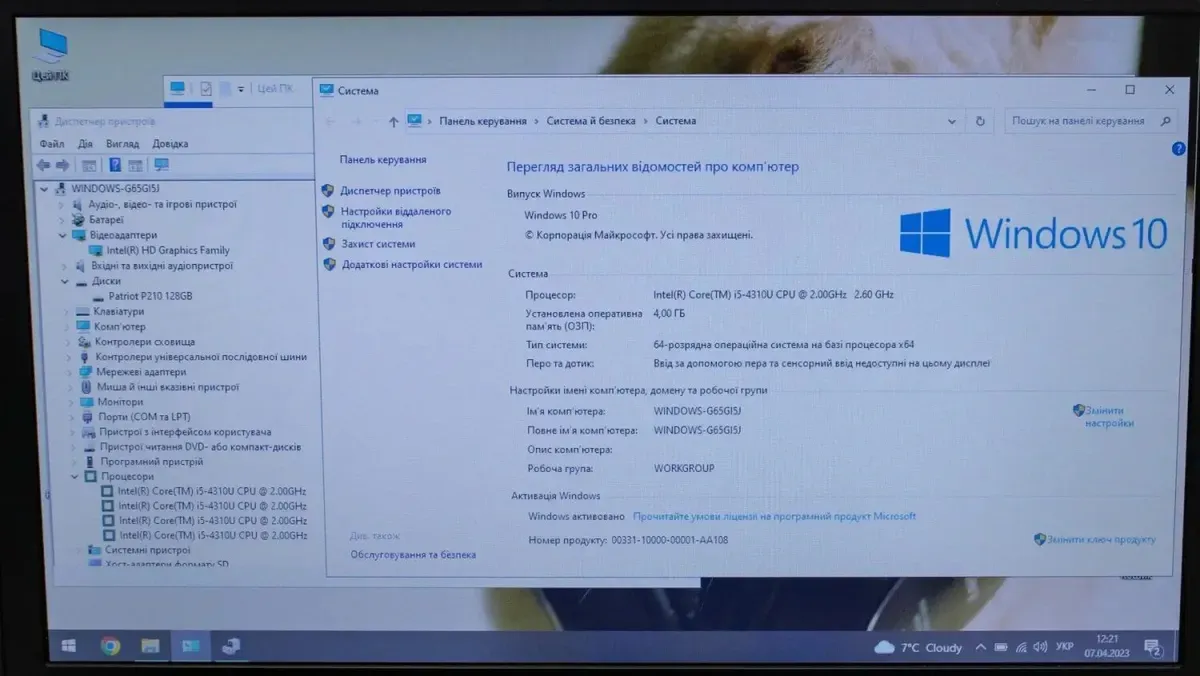Collapse the Відеоадаптери tree node

[x=64, y=236]
